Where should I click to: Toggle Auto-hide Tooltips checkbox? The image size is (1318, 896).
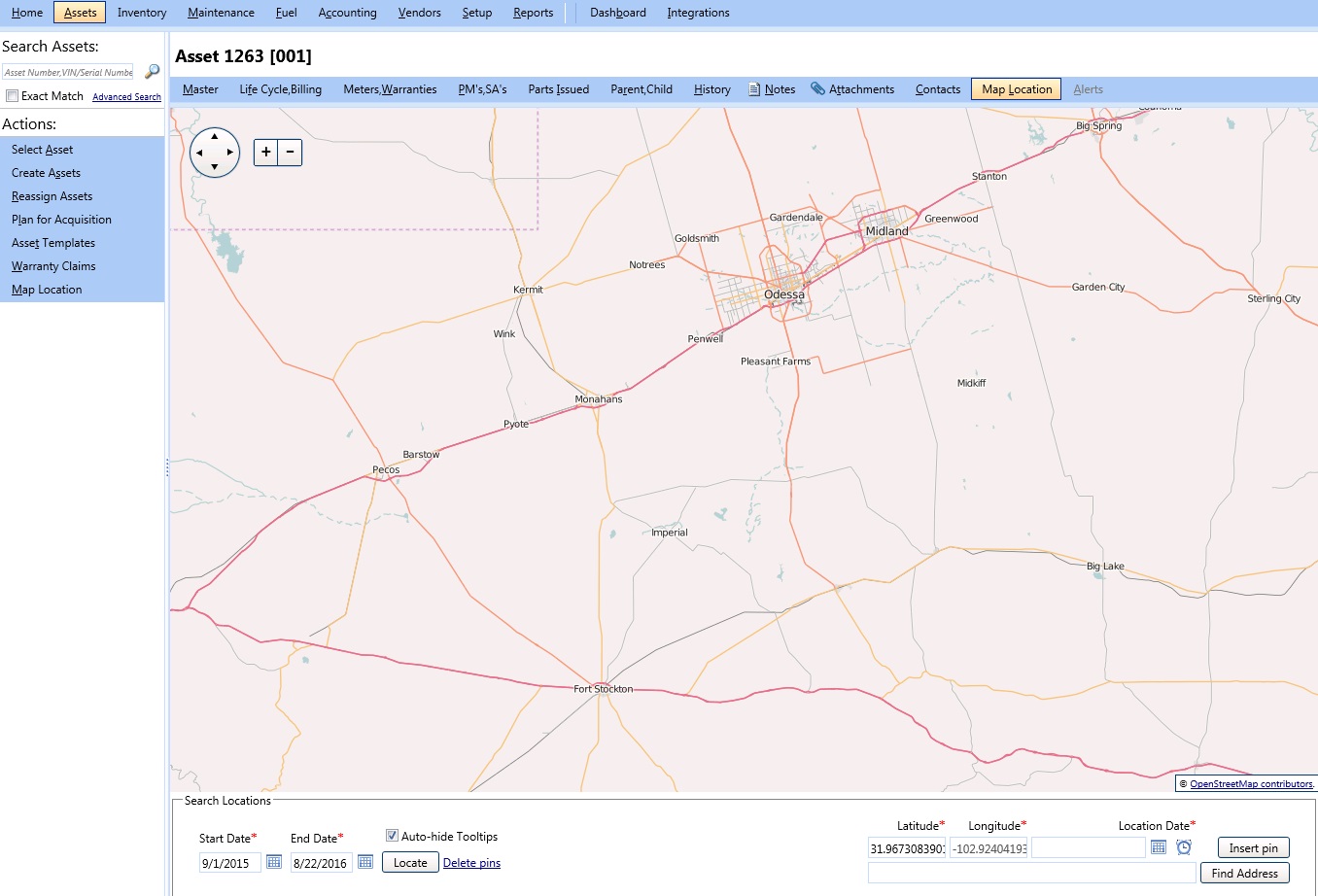tap(393, 836)
